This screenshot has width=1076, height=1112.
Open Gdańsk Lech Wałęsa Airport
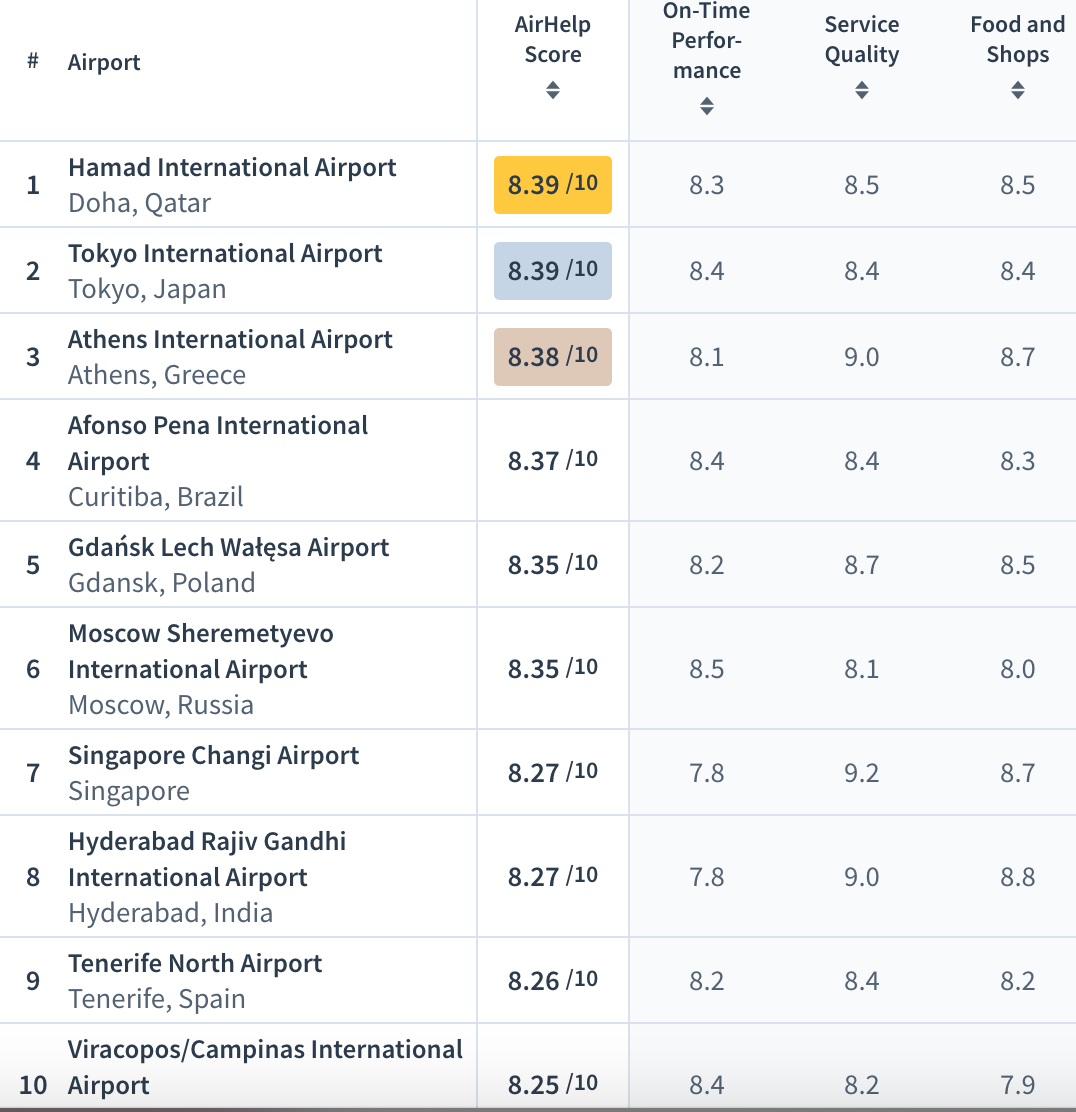[228, 548]
